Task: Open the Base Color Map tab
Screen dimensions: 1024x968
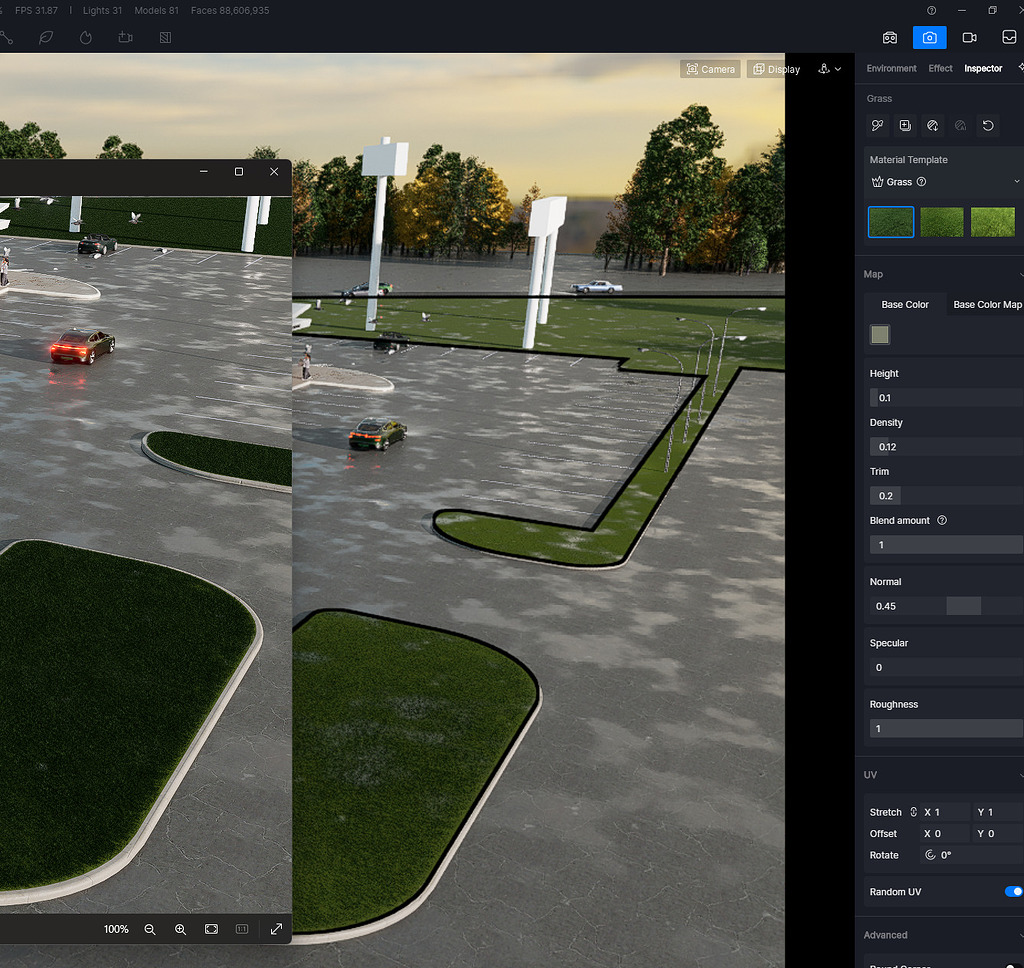Action: [x=986, y=304]
